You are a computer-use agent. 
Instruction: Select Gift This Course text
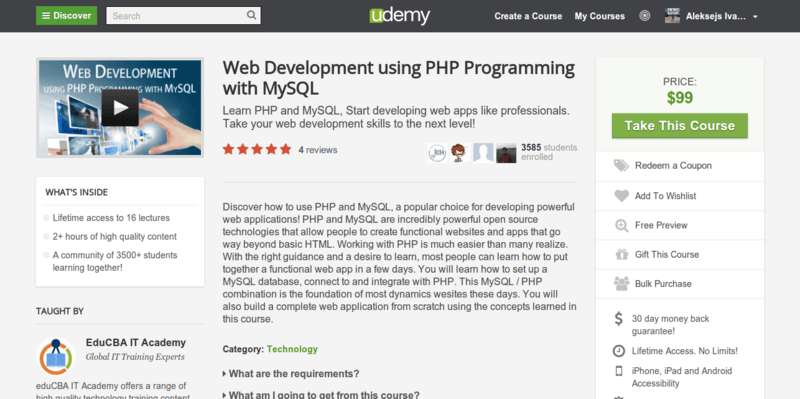pyautogui.click(x=667, y=255)
